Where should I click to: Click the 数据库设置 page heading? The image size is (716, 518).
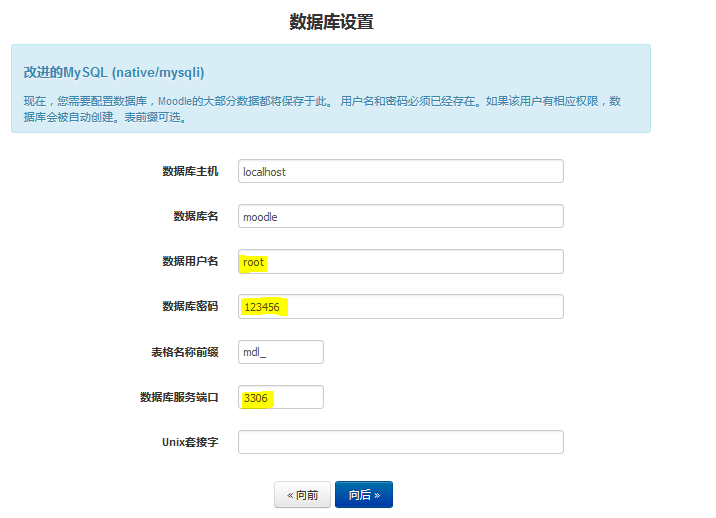331,21
